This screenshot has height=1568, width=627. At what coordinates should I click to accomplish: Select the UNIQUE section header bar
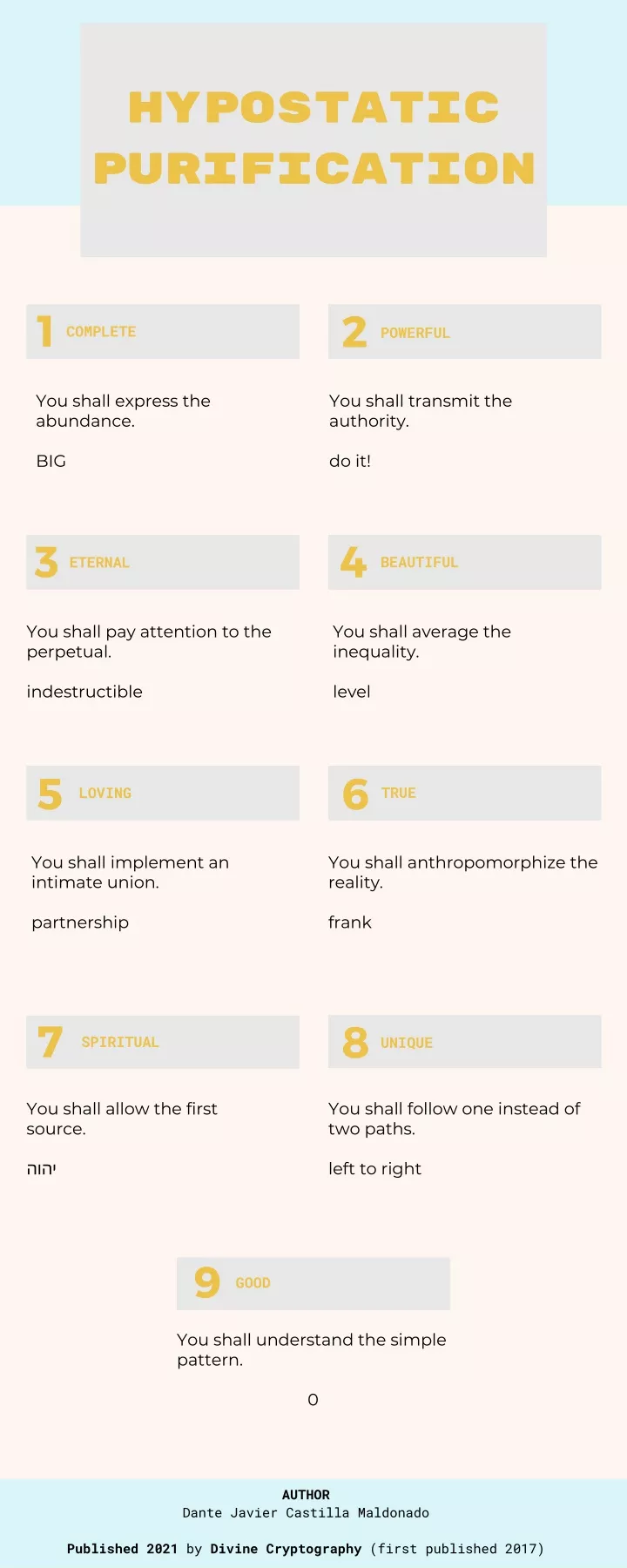(465, 1042)
